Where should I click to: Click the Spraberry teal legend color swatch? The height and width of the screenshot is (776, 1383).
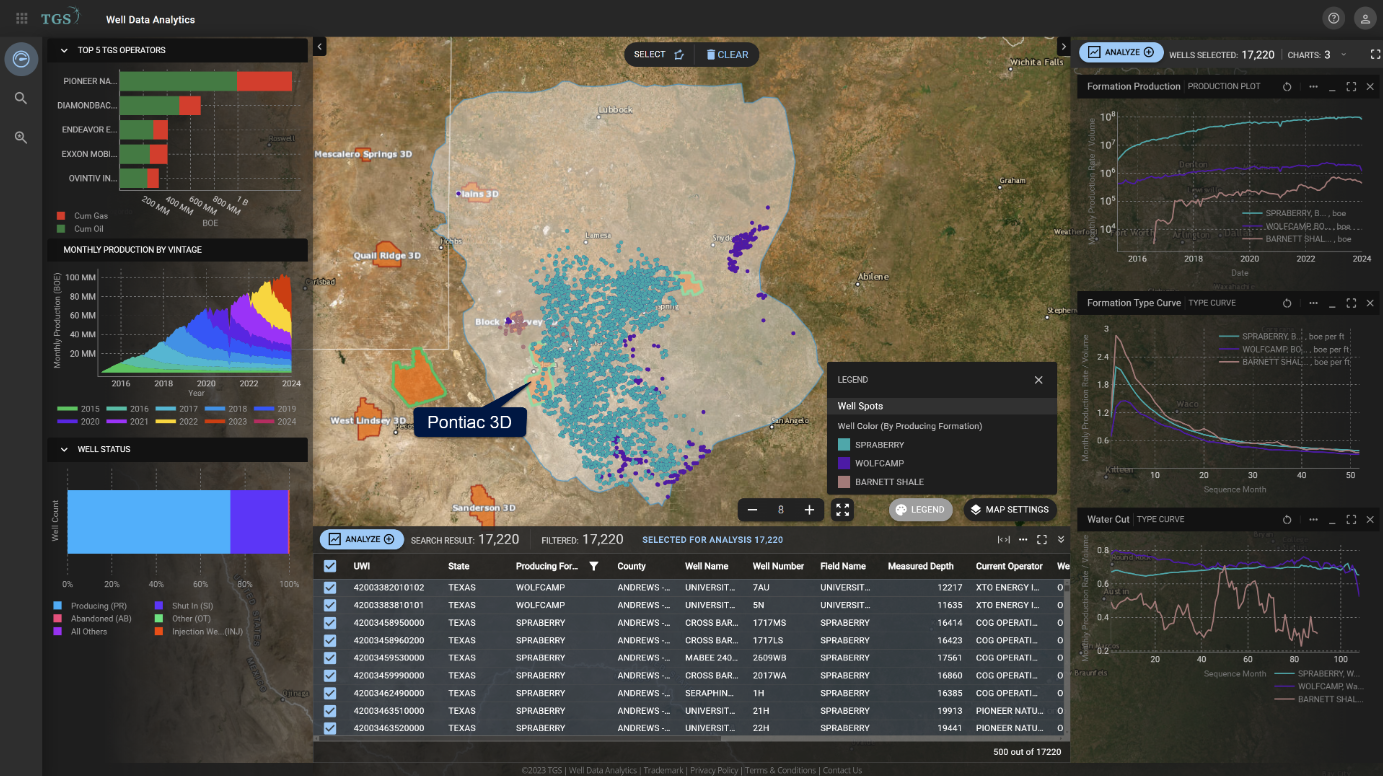point(845,445)
